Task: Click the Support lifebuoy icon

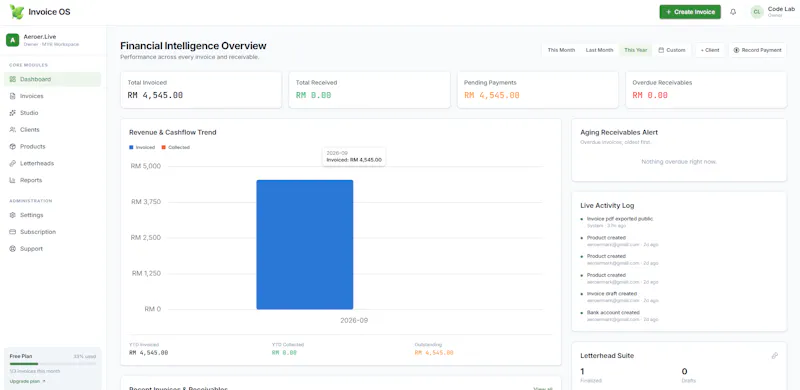Action: click(x=13, y=249)
